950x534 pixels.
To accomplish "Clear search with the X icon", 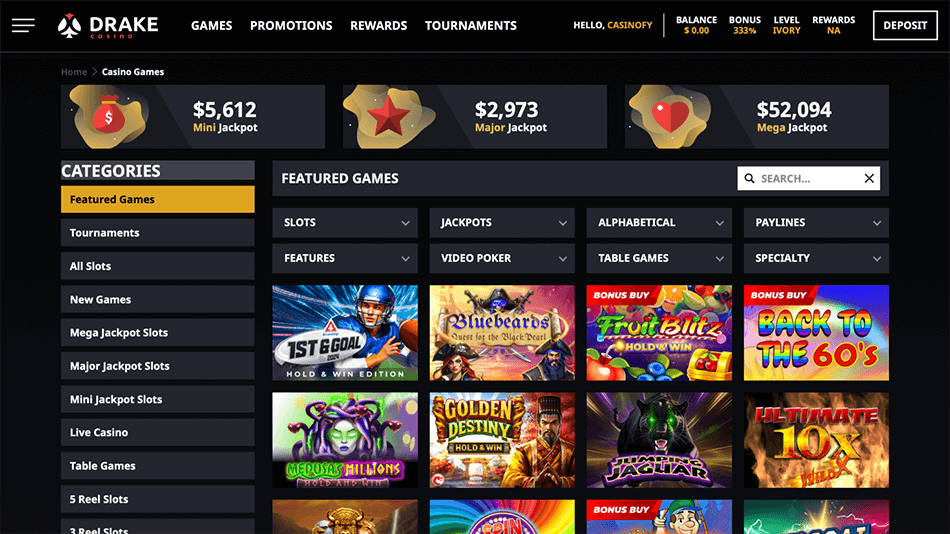I will (x=869, y=178).
